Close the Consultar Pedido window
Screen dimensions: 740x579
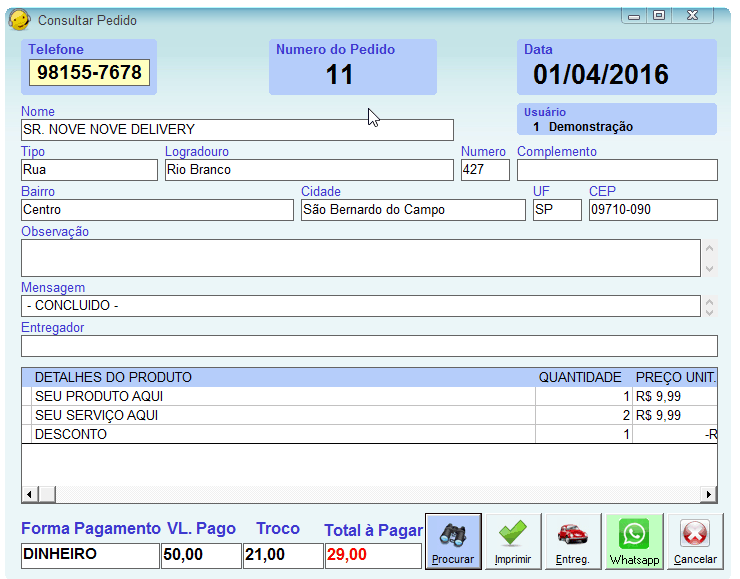[692, 16]
